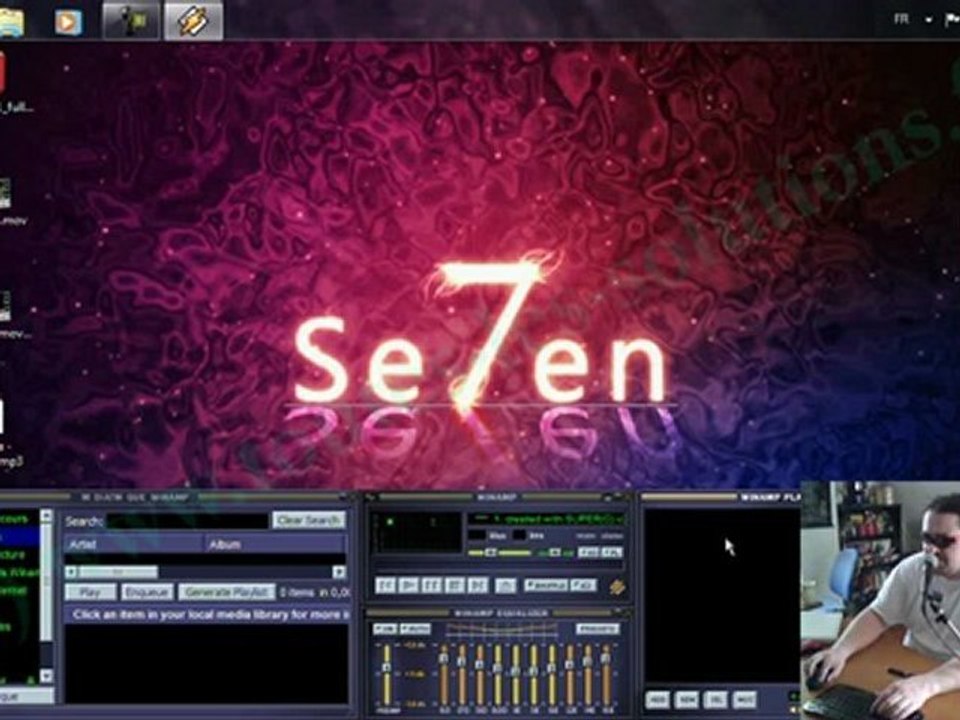Click the media library Play button

coord(90,592)
